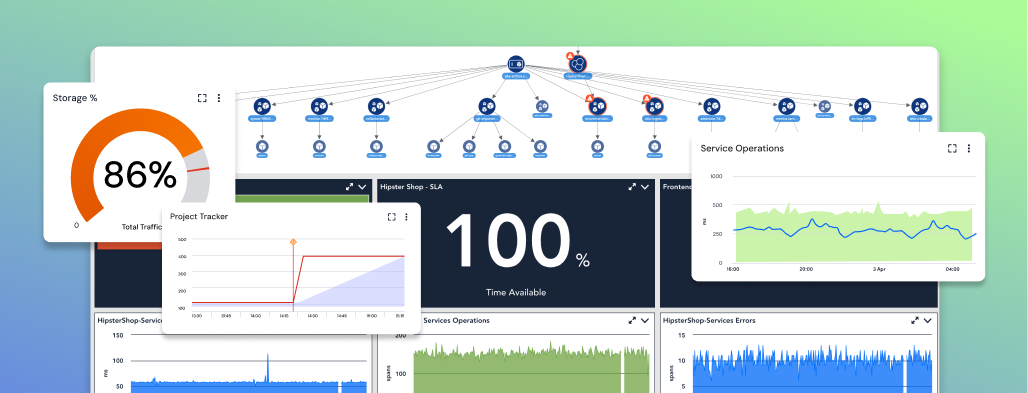
Task: Expand Service Operations widget to fullscreen
Action: click(952, 148)
